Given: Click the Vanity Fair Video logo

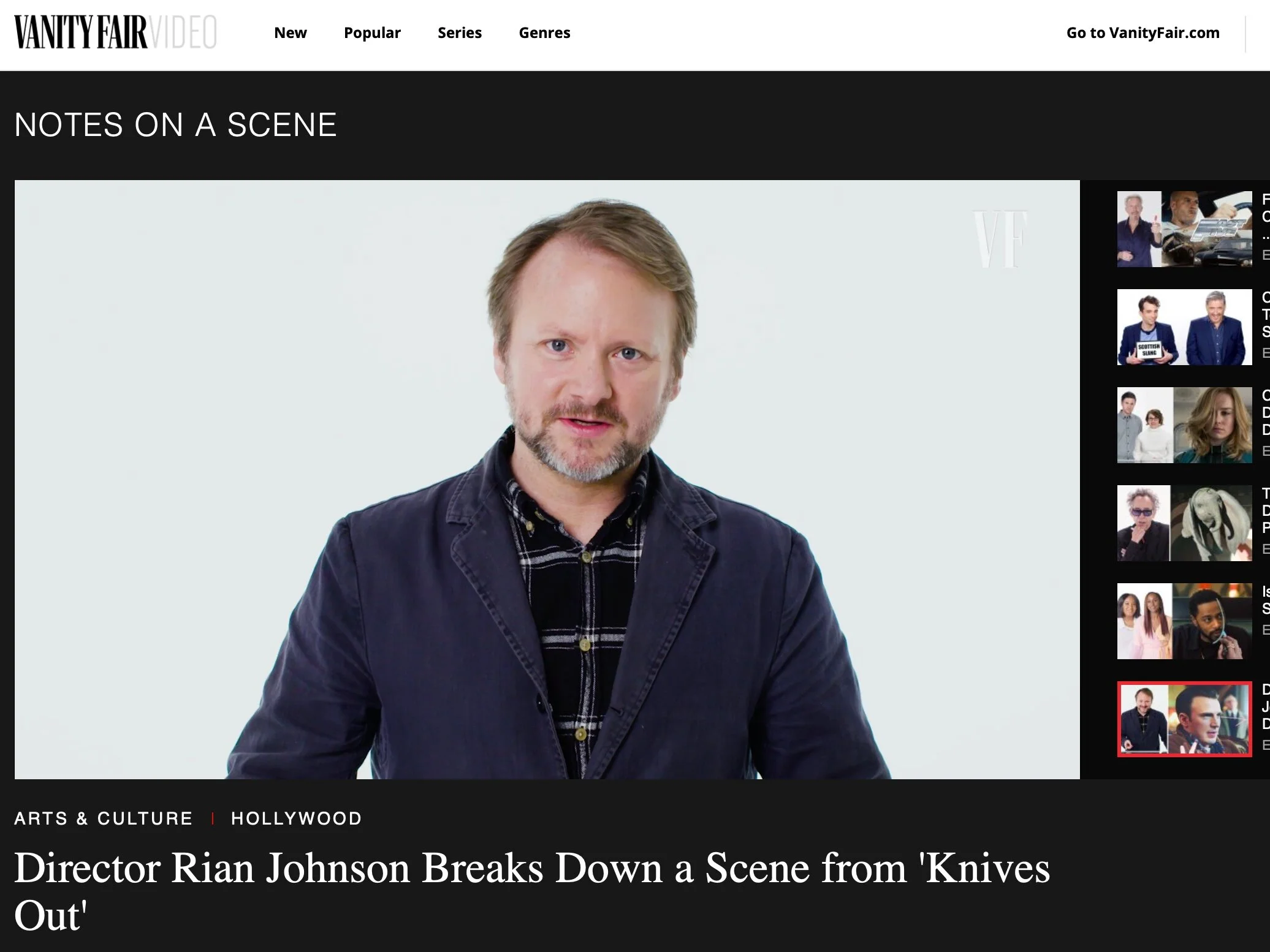Looking at the screenshot, I should pyautogui.click(x=115, y=32).
